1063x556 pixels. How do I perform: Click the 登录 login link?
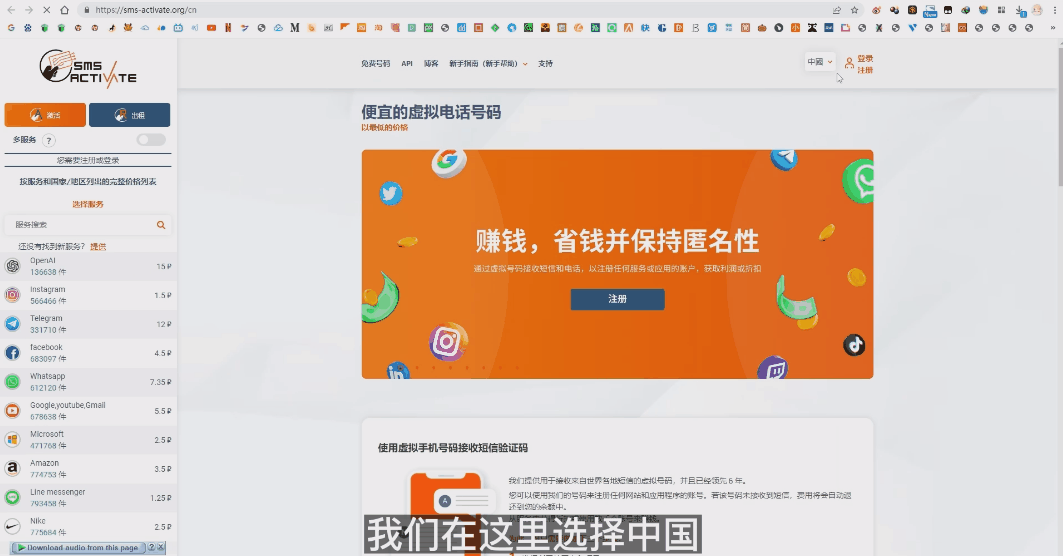pos(865,58)
